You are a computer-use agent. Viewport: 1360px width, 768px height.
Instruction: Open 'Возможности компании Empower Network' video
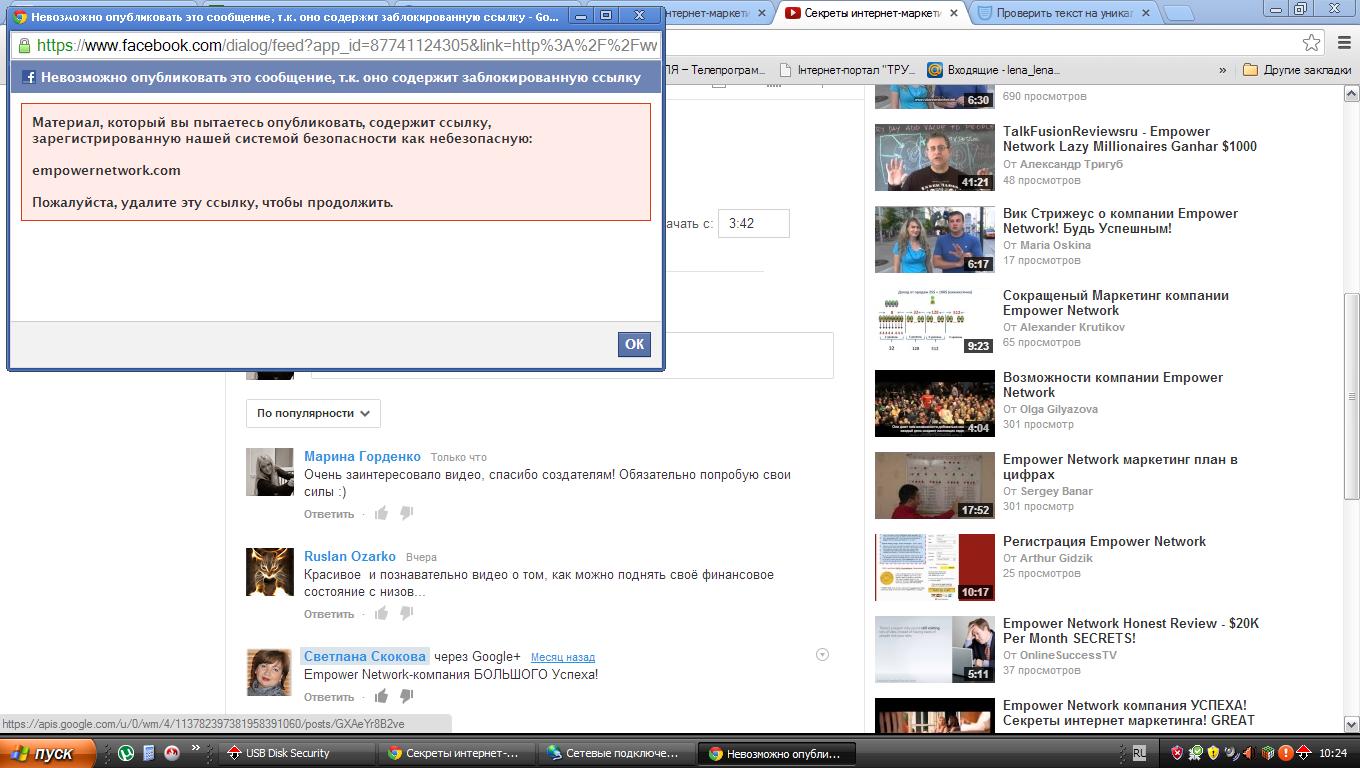[x=1113, y=385]
